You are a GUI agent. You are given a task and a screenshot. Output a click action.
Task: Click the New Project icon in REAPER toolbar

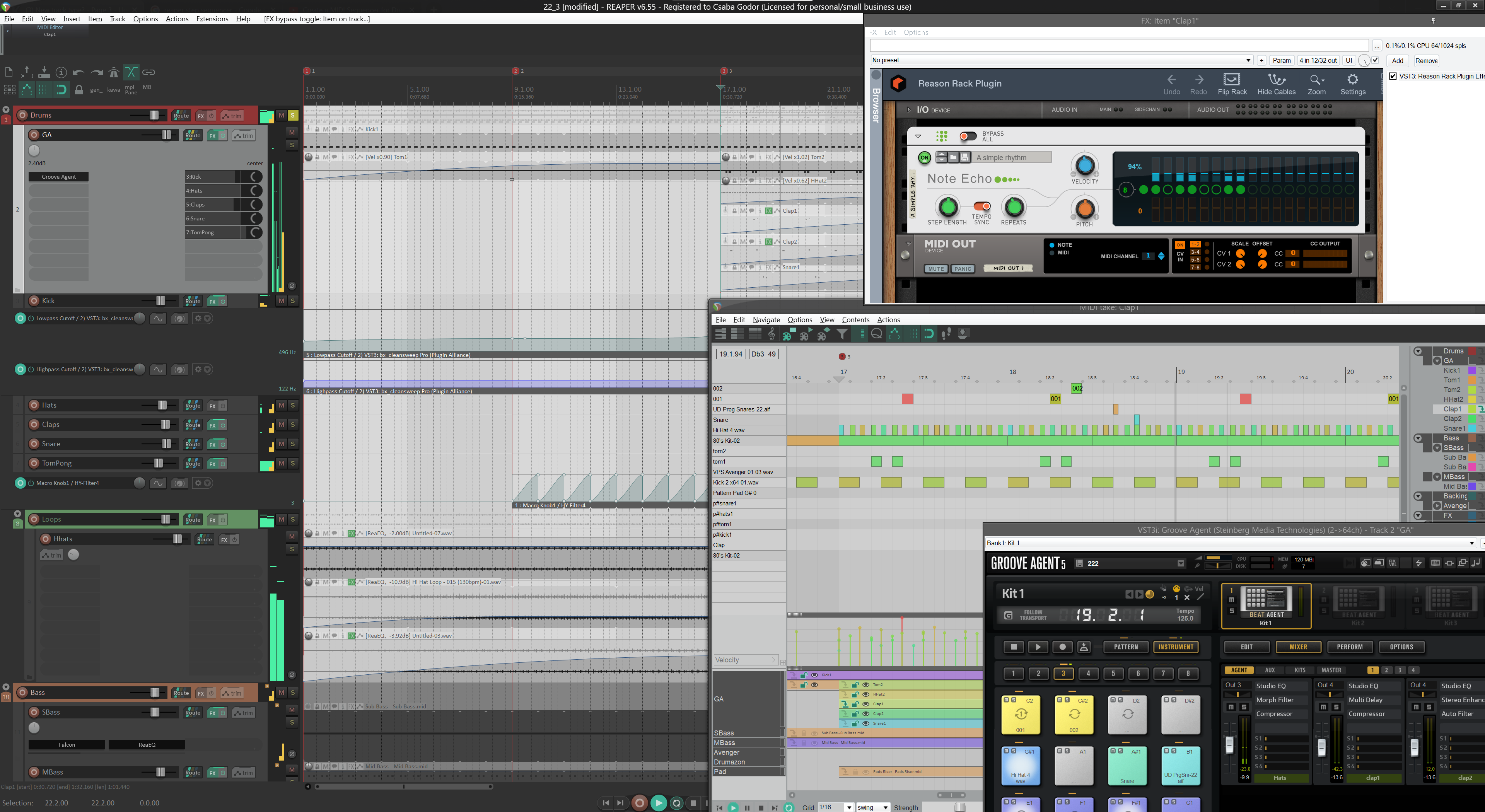9,72
